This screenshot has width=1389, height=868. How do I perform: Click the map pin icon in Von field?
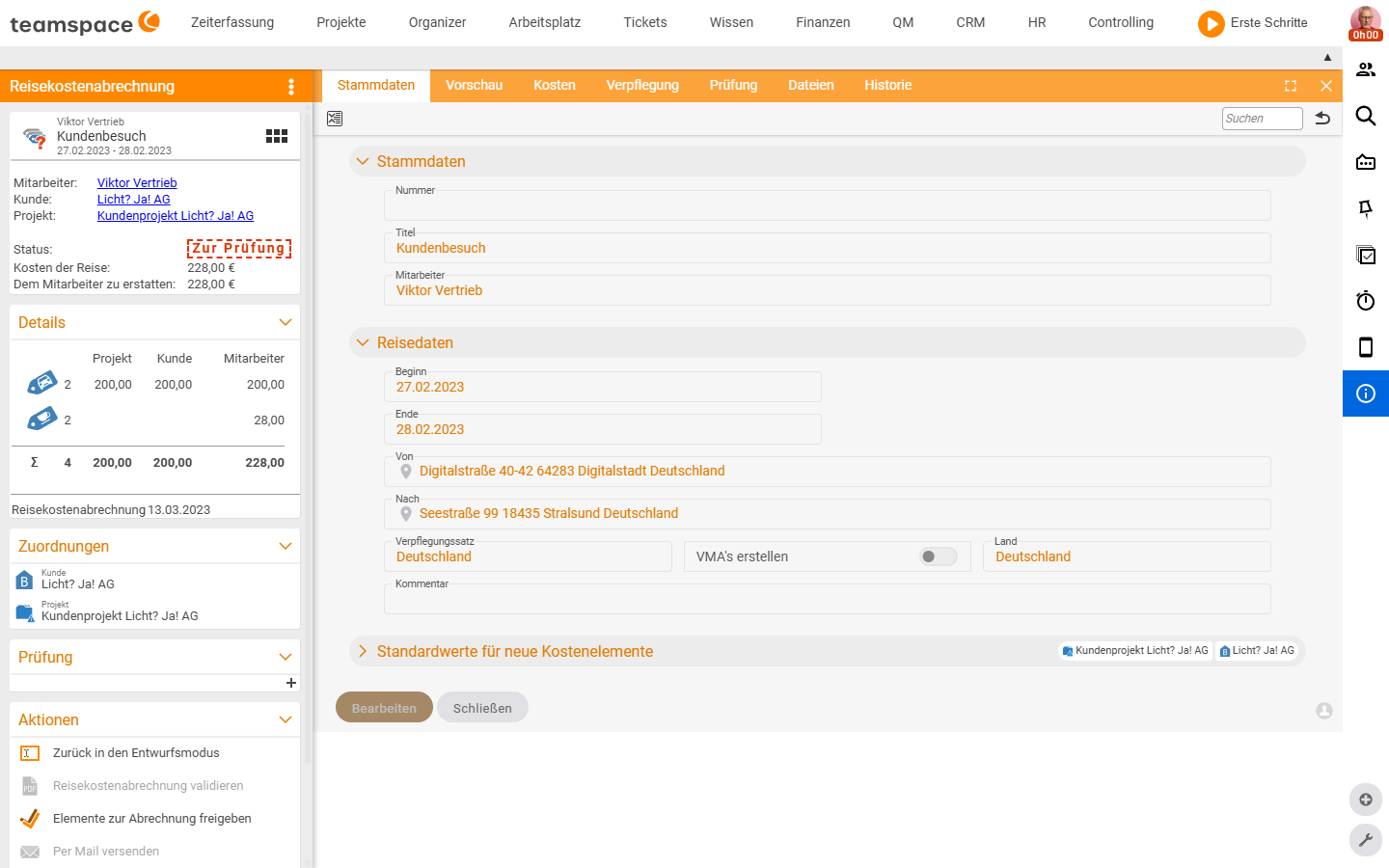click(406, 472)
